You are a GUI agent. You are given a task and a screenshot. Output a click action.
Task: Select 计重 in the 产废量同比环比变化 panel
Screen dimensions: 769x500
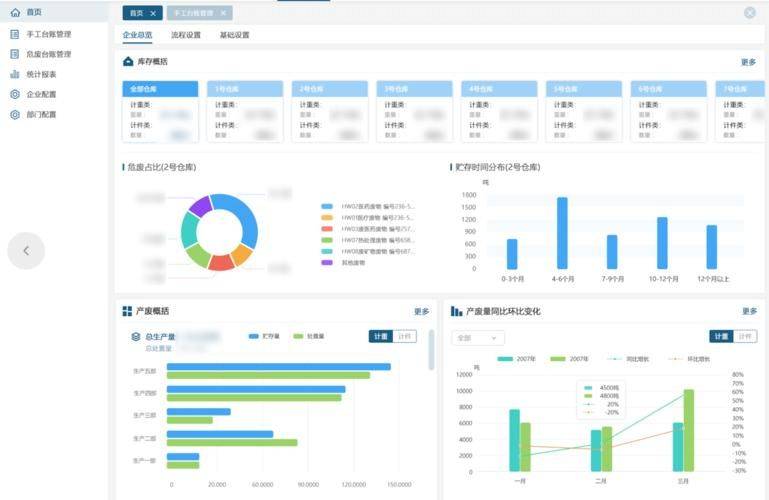tap(721, 336)
